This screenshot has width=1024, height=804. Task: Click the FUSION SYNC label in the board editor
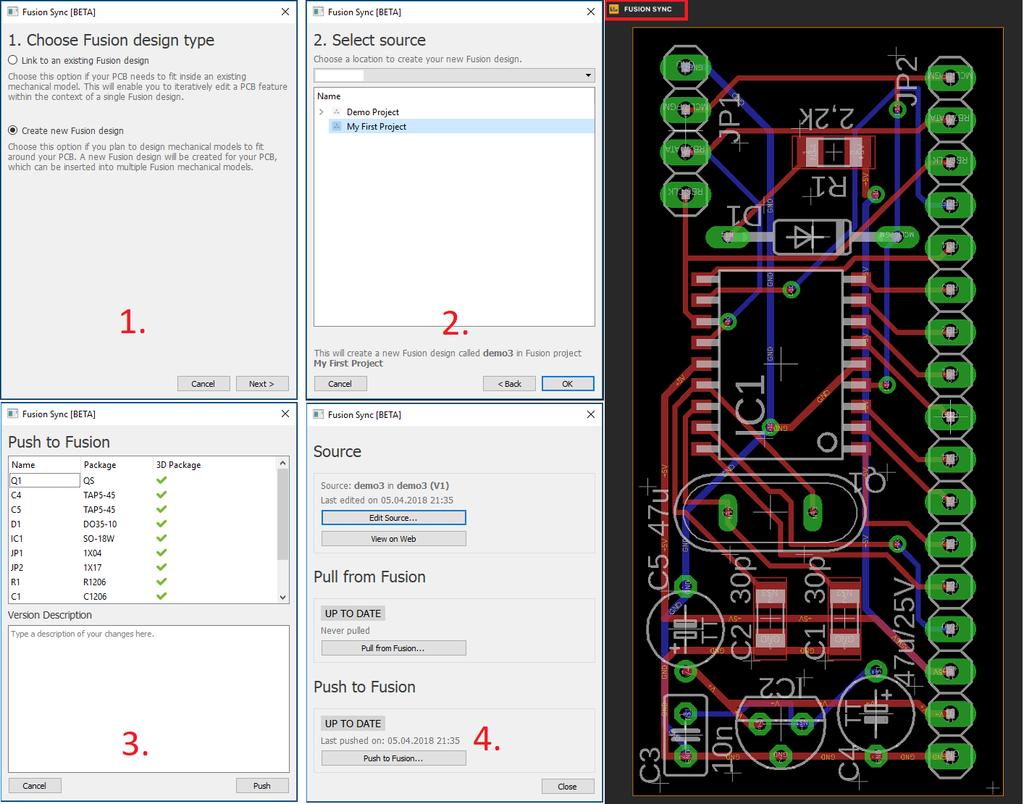(647, 9)
